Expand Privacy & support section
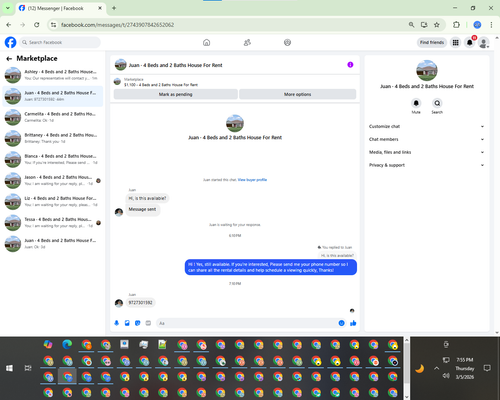Image resolution: width=500 pixels, height=400 pixels. 426,165
